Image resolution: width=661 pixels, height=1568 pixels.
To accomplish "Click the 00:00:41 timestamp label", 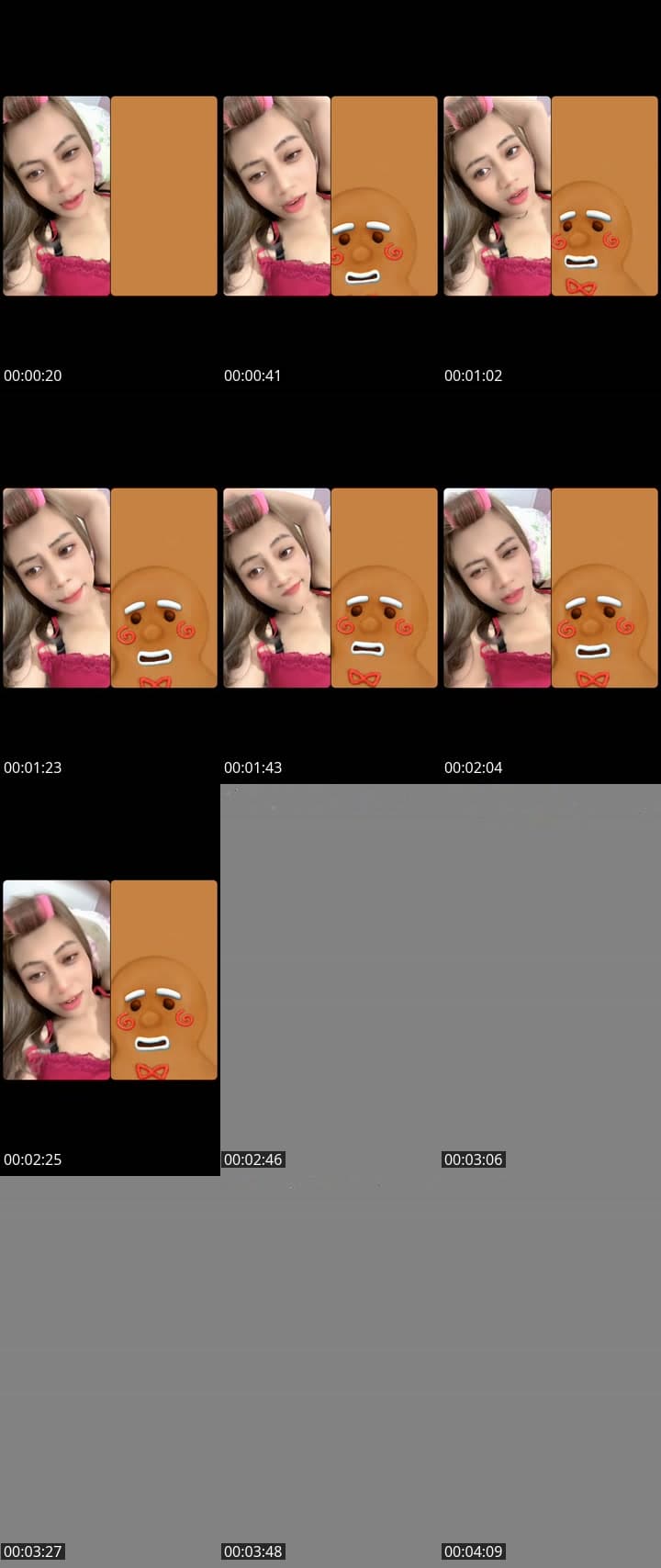I will coord(252,375).
